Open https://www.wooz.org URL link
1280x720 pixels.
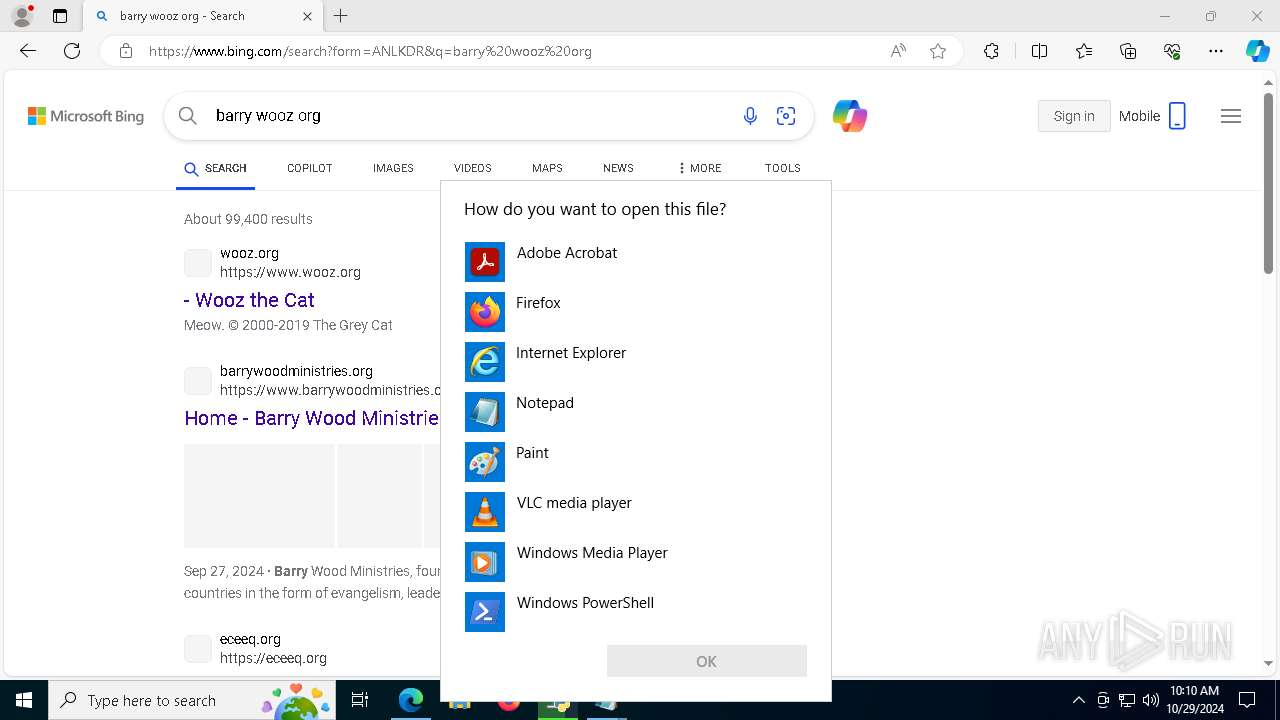pyautogui.click(x=290, y=272)
